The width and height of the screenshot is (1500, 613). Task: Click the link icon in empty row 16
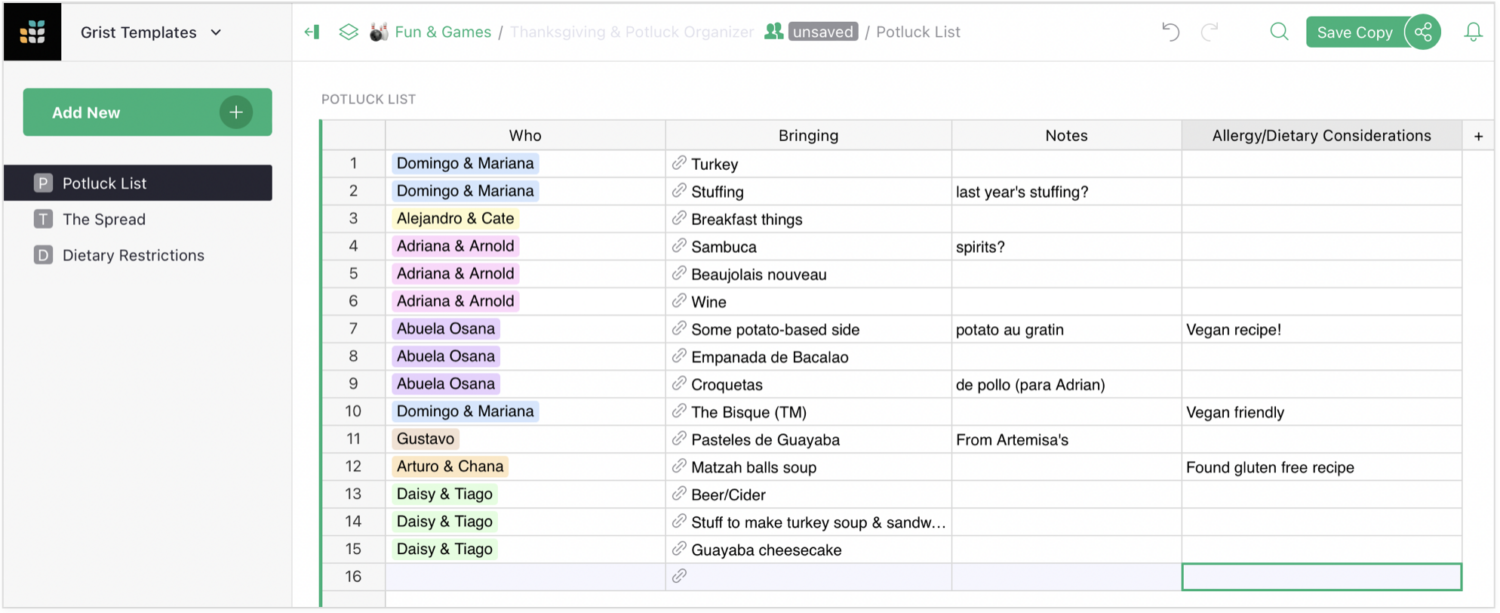click(679, 576)
